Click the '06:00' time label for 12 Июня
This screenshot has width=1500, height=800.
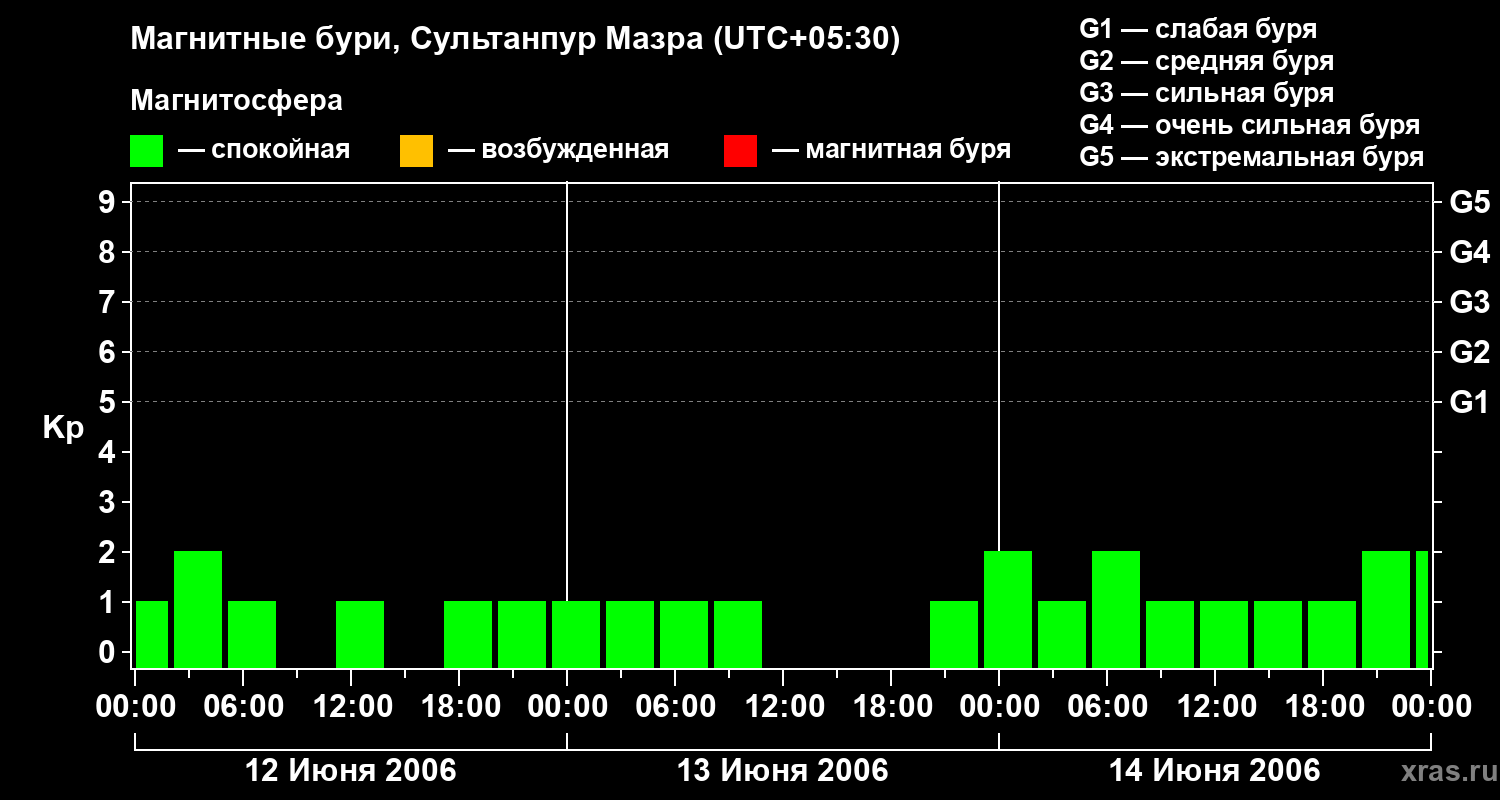click(x=243, y=706)
